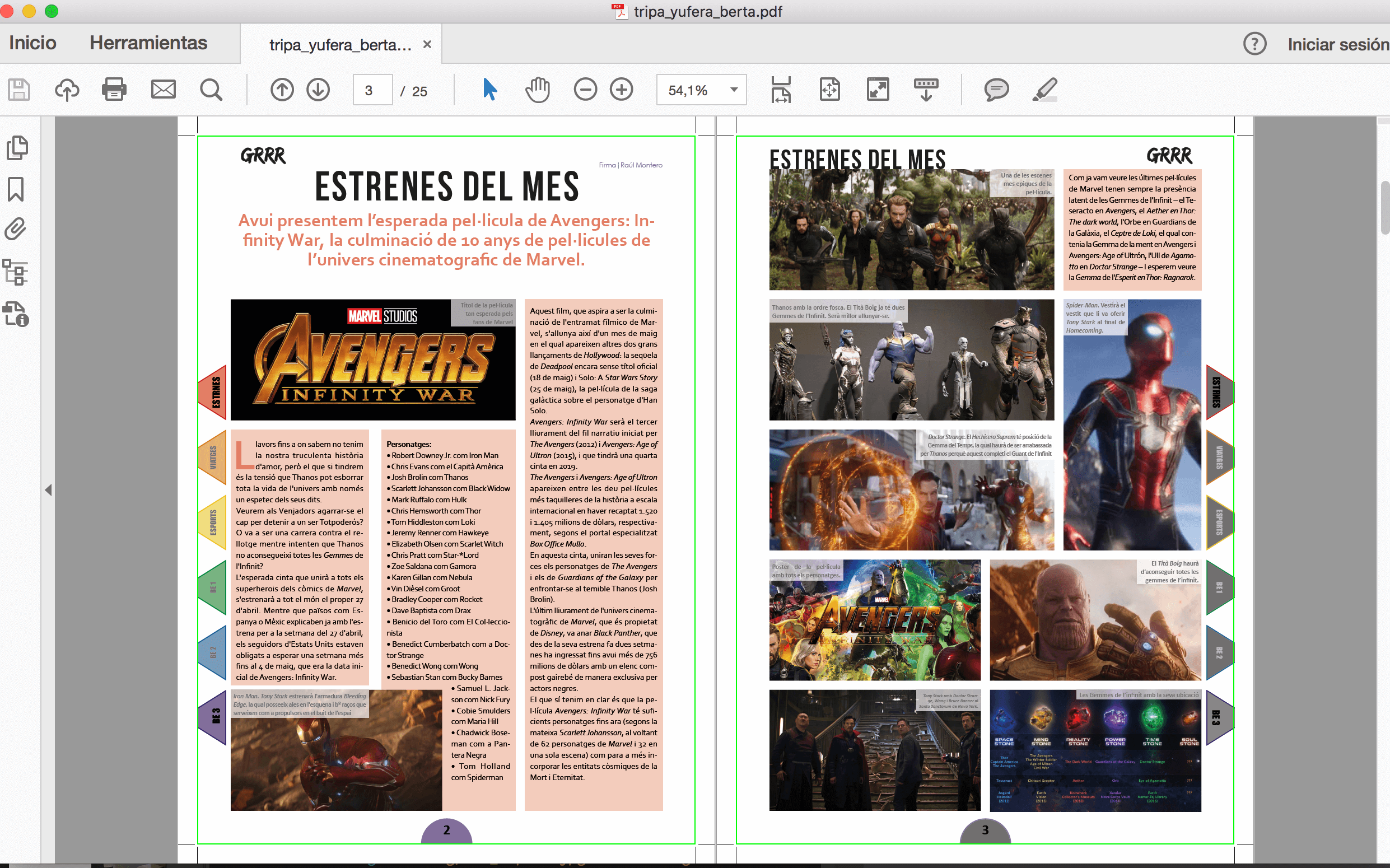This screenshot has height=868, width=1390.
Task: Click the Avengers Infinity War logo image
Action: pyautogui.click(x=373, y=360)
